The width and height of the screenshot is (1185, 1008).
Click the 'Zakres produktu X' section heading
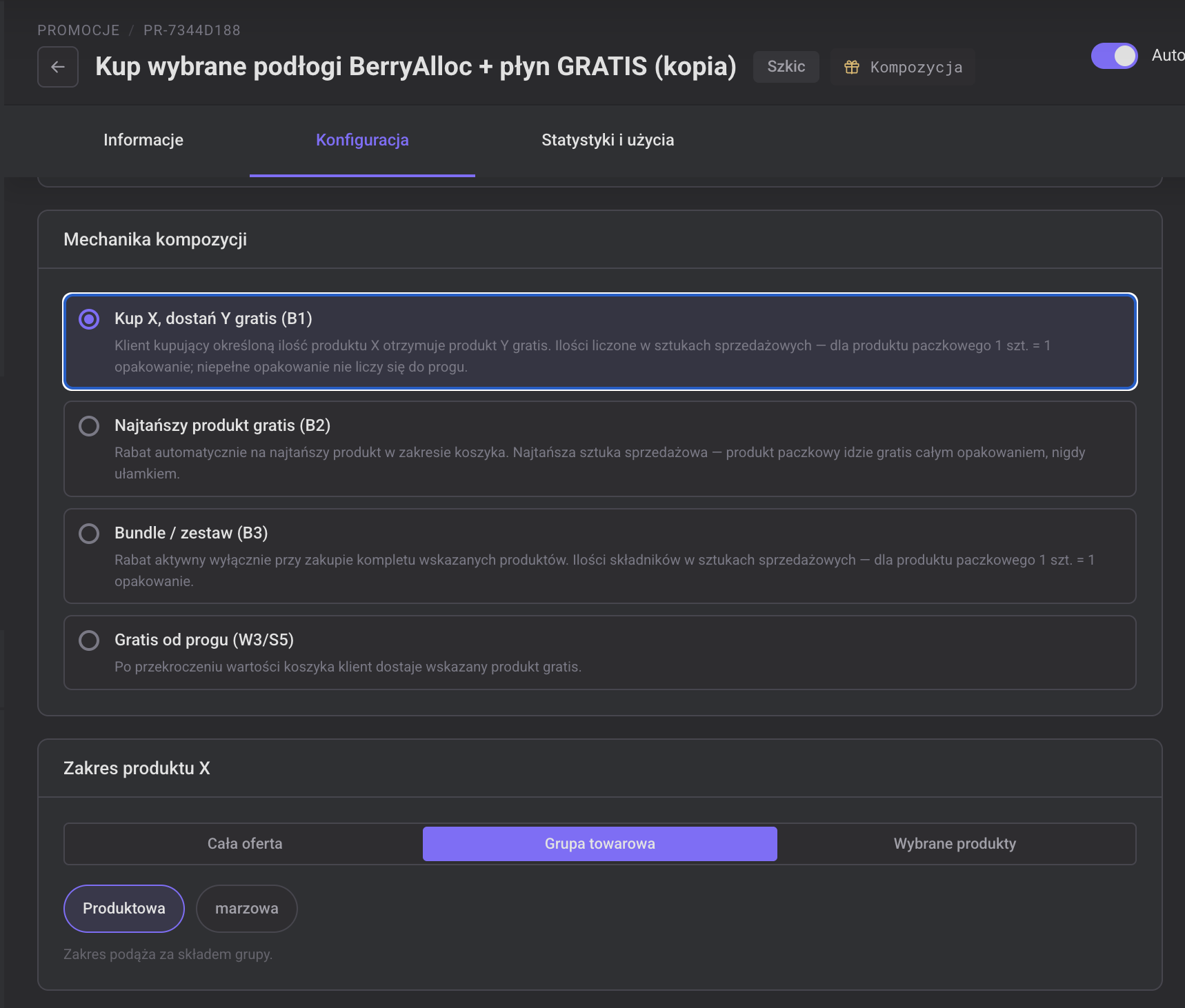(x=137, y=768)
